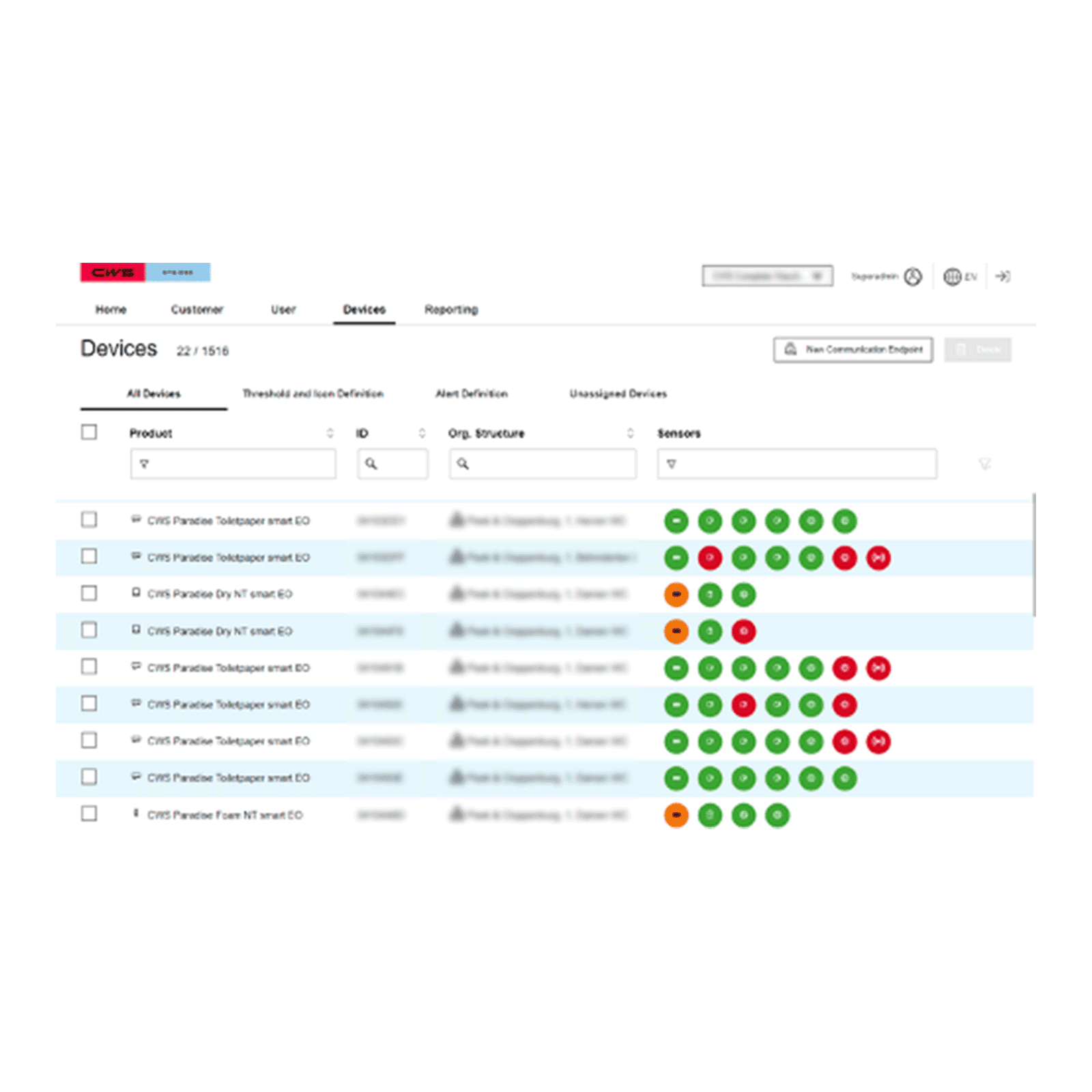This screenshot has height=1092, width=1092.
Task: Click the "Sensors" column header
Action: pos(679,433)
